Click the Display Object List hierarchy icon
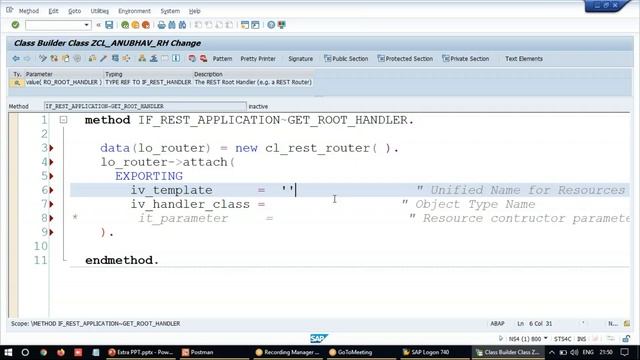The width and height of the screenshot is (640, 360). pyautogui.click(x=142, y=59)
